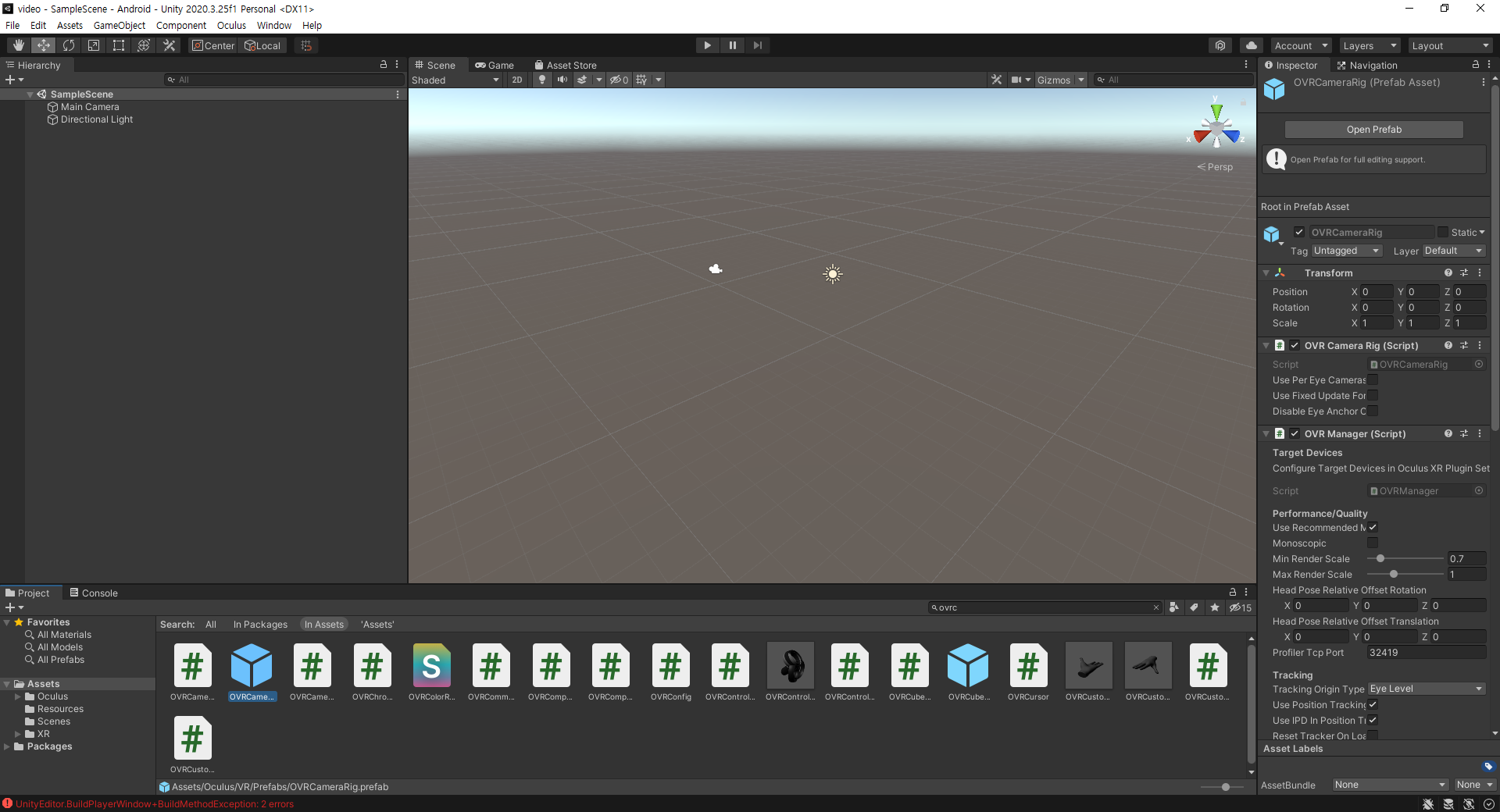Toggle OVR Manager script enabled checkbox
The image size is (1500, 812).
click(1295, 433)
